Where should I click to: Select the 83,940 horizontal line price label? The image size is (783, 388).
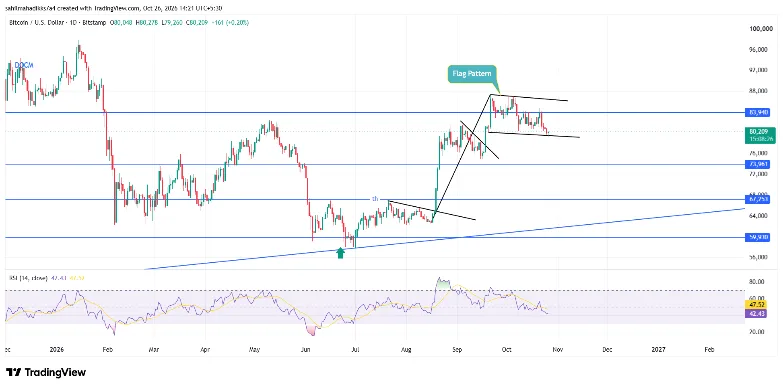759,112
